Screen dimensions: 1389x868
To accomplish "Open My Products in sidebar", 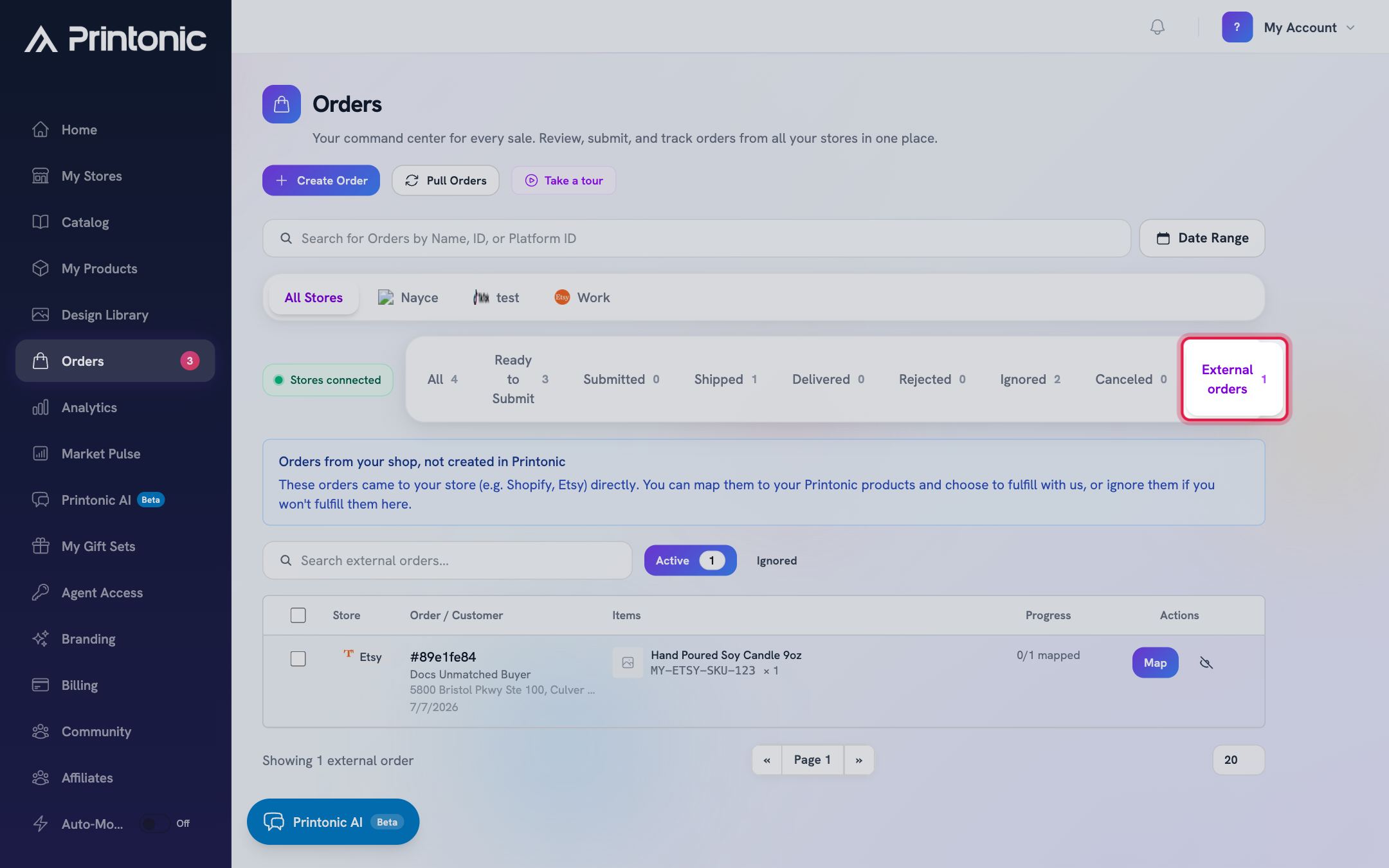I will (x=115, y=269).
